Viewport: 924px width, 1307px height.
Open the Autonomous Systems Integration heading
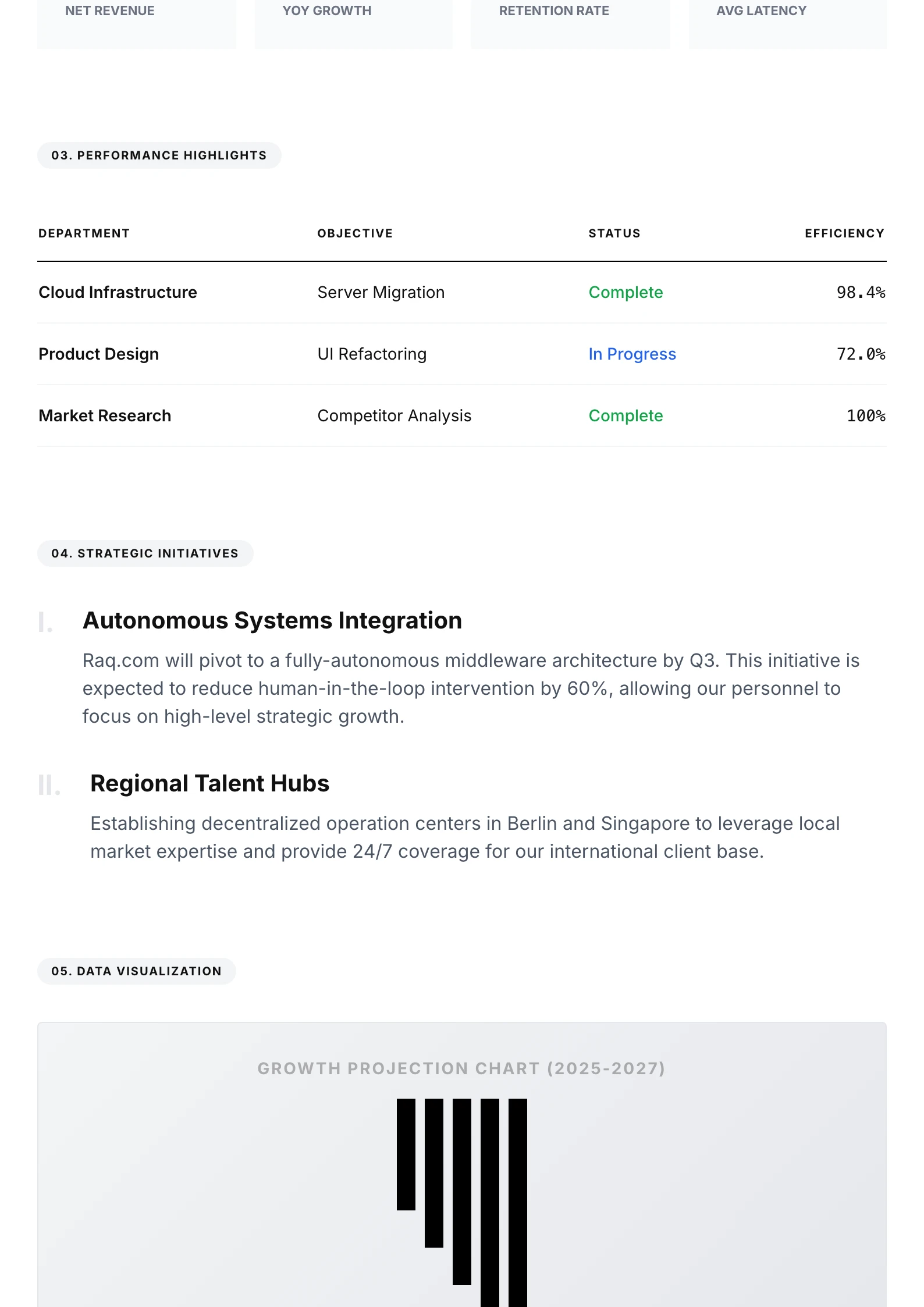coord(272,620)
